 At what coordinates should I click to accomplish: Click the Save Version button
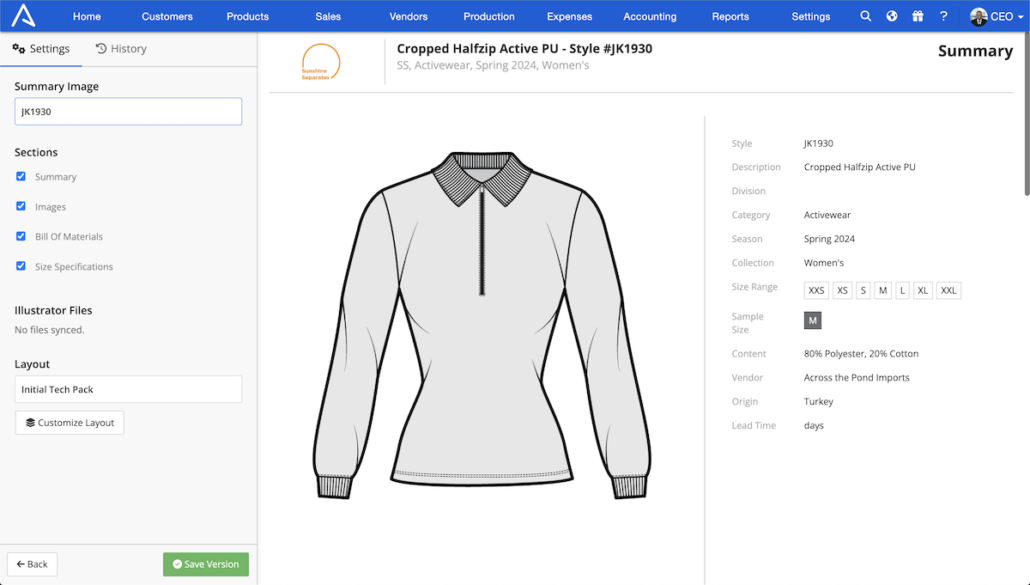[x=205, y=564]
